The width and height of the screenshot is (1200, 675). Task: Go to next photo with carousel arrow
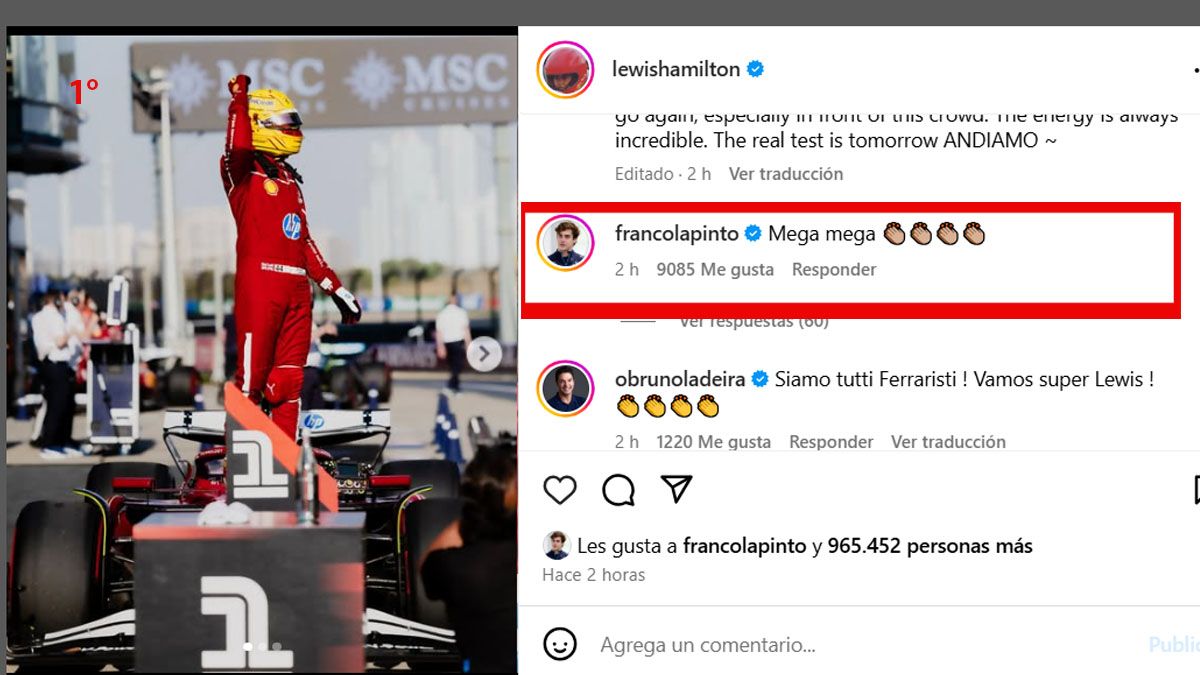[484, 353]
